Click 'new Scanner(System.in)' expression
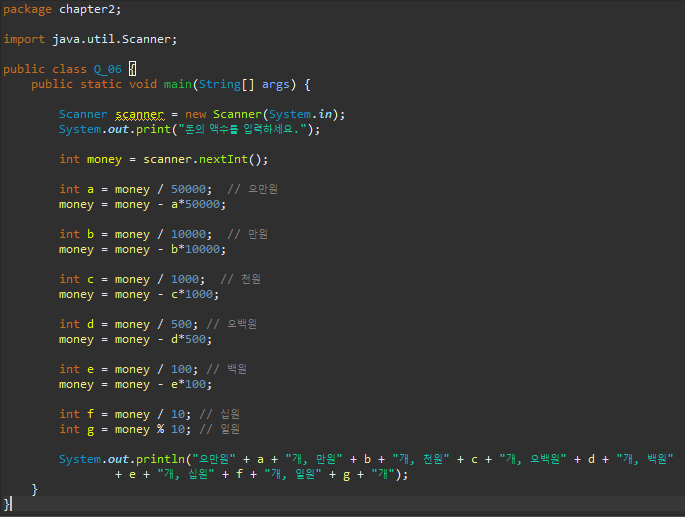This screenshot has width=685, height=517. point(261,115)
